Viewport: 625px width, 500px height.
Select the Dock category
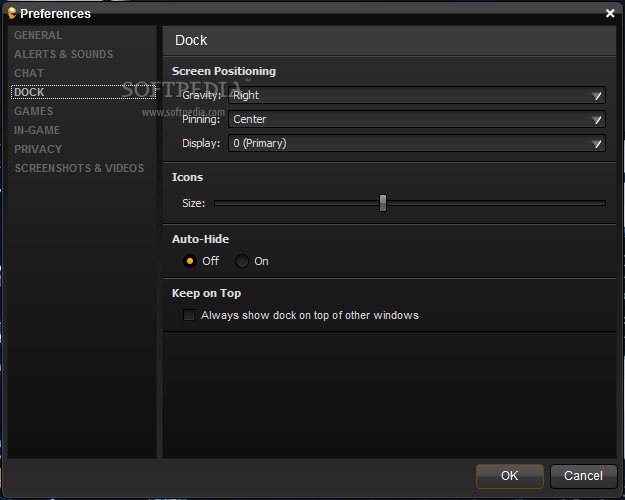[83, 92]
